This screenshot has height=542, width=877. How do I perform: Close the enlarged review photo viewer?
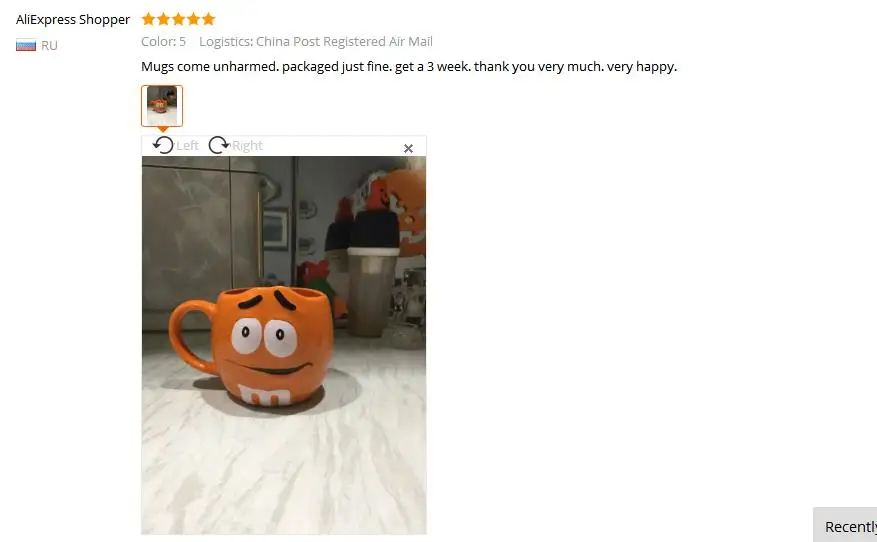pos(408,148)
